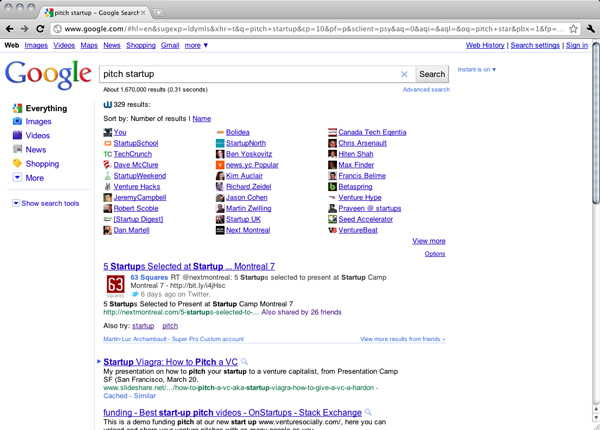Click the TechCrunch TC logo icon

point(108,154)
